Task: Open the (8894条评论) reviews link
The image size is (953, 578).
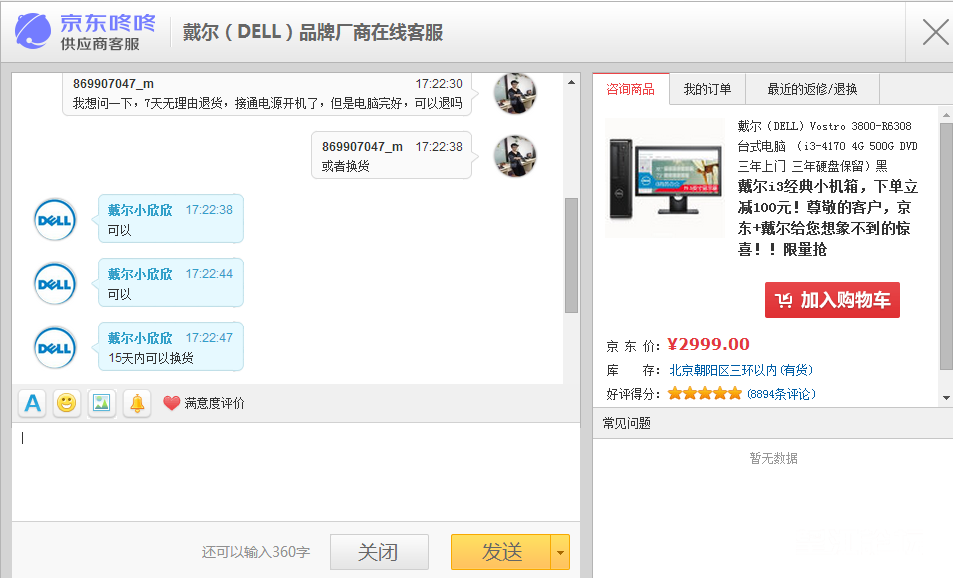Action: pyautogui.click(x=781, y=394)
